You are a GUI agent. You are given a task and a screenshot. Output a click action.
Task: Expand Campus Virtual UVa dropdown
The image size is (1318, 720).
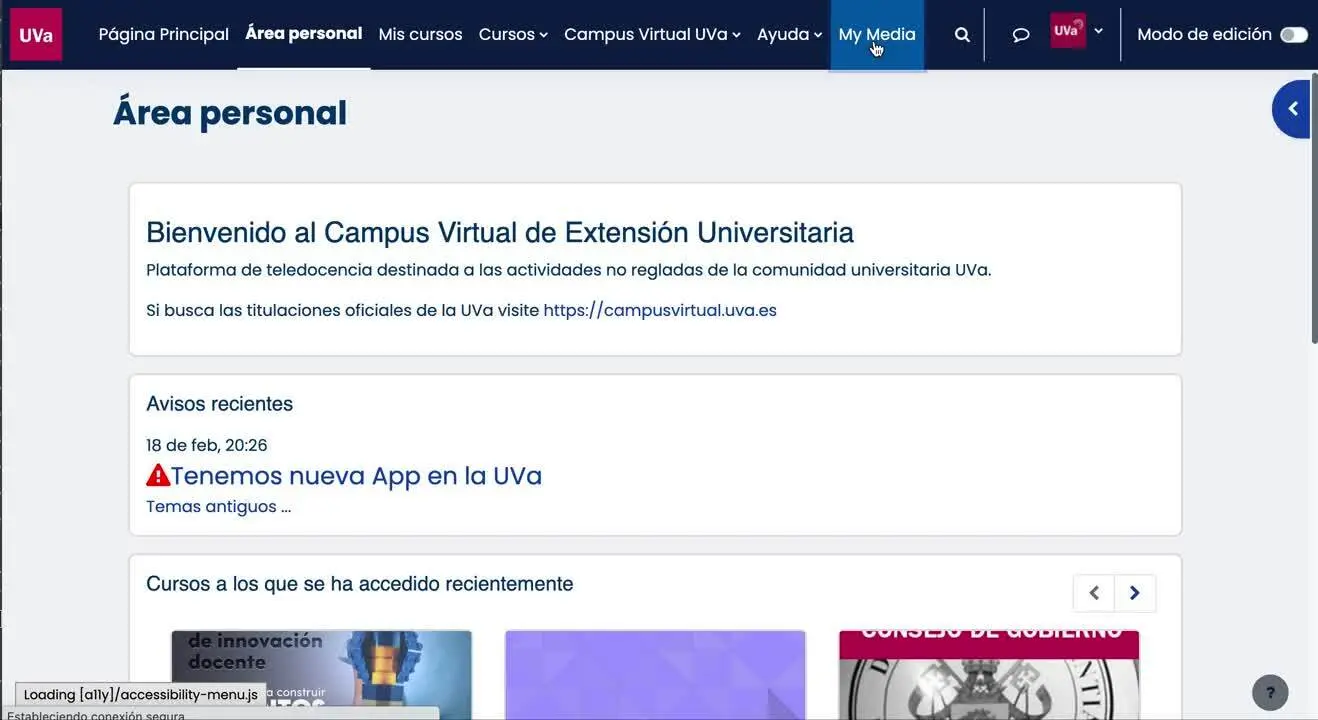(x=652, y=34)
